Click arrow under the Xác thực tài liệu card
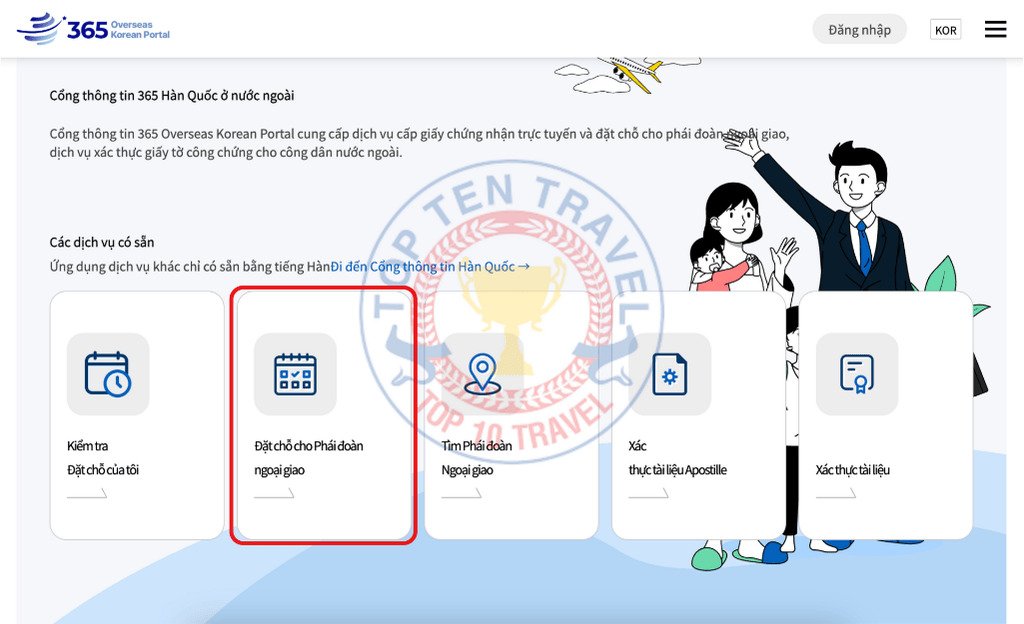The height and width of the screenshot is (624, 1024). [836, 493]
